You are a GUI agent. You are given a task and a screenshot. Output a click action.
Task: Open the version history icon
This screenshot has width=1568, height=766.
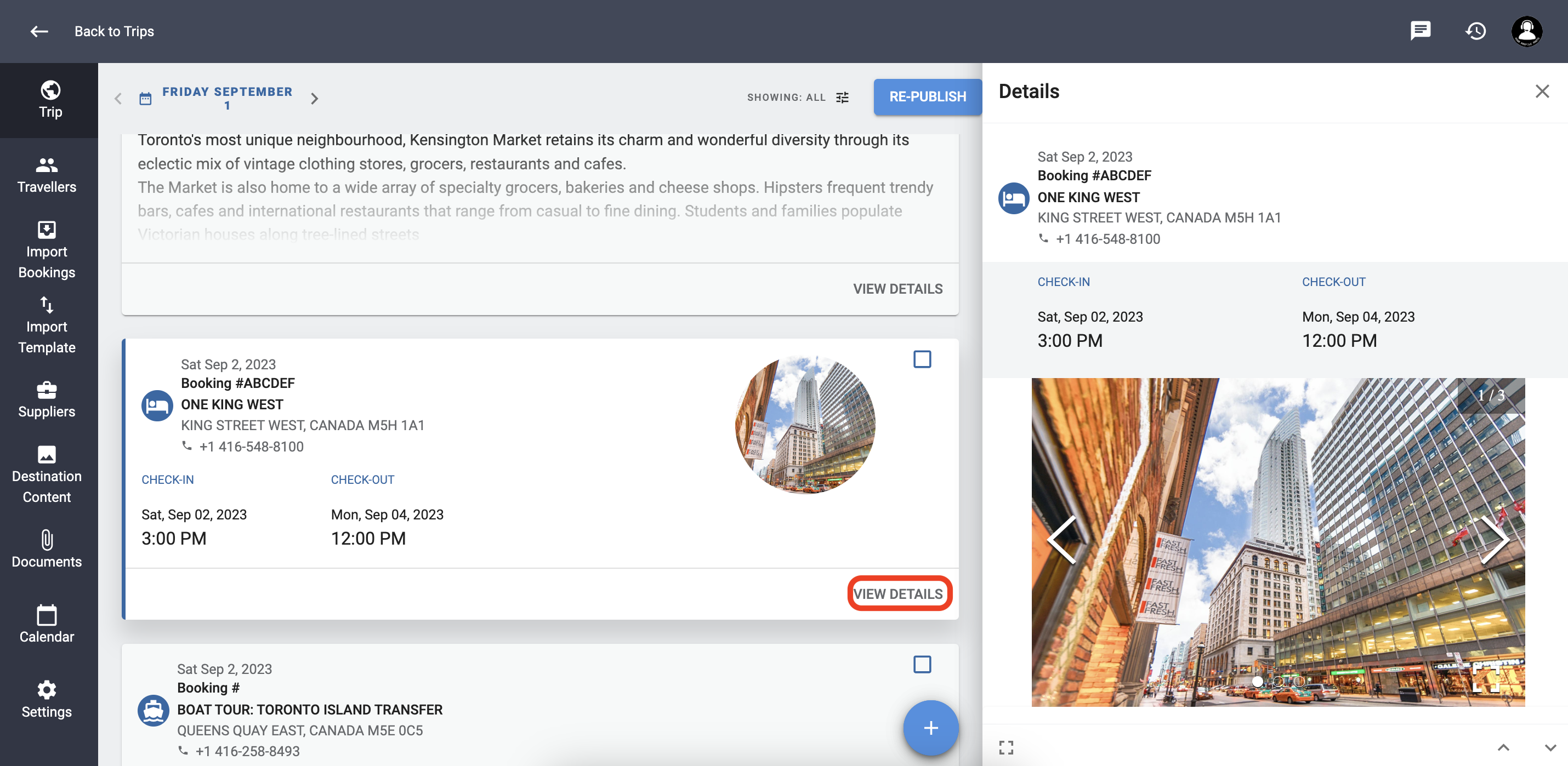pyautogui.click(x=1475, y=31)
